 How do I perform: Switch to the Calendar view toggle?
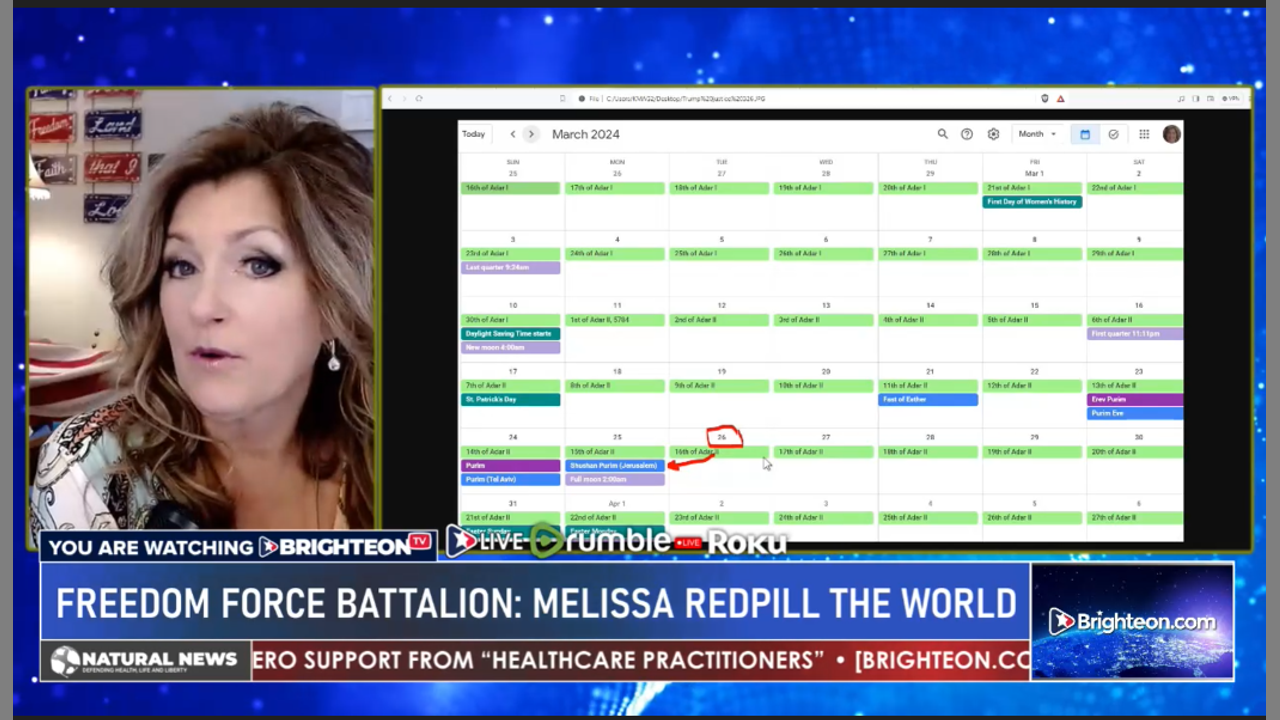(1085, 134)
